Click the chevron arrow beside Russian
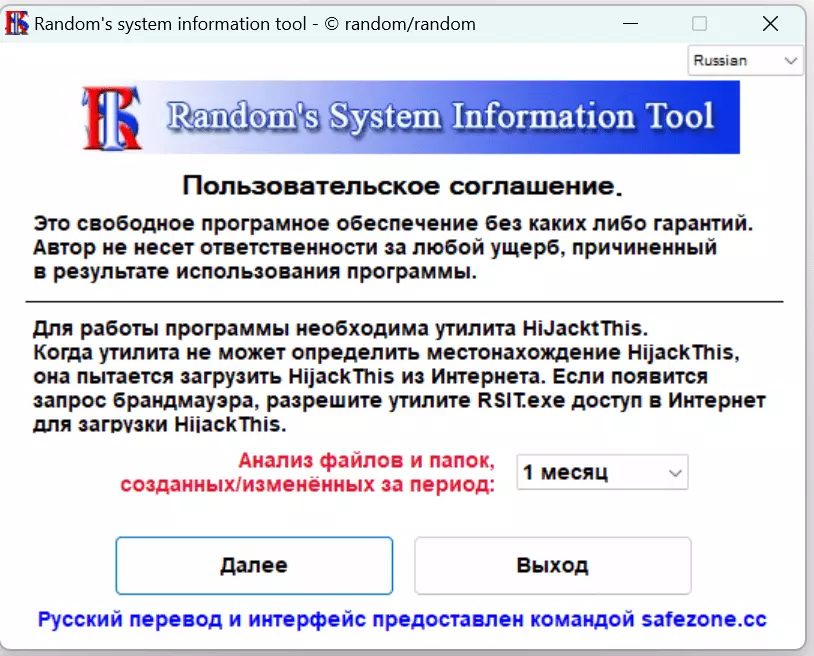Image resolution: width=814 pixels, height=656 pixels. coord(791,61)
